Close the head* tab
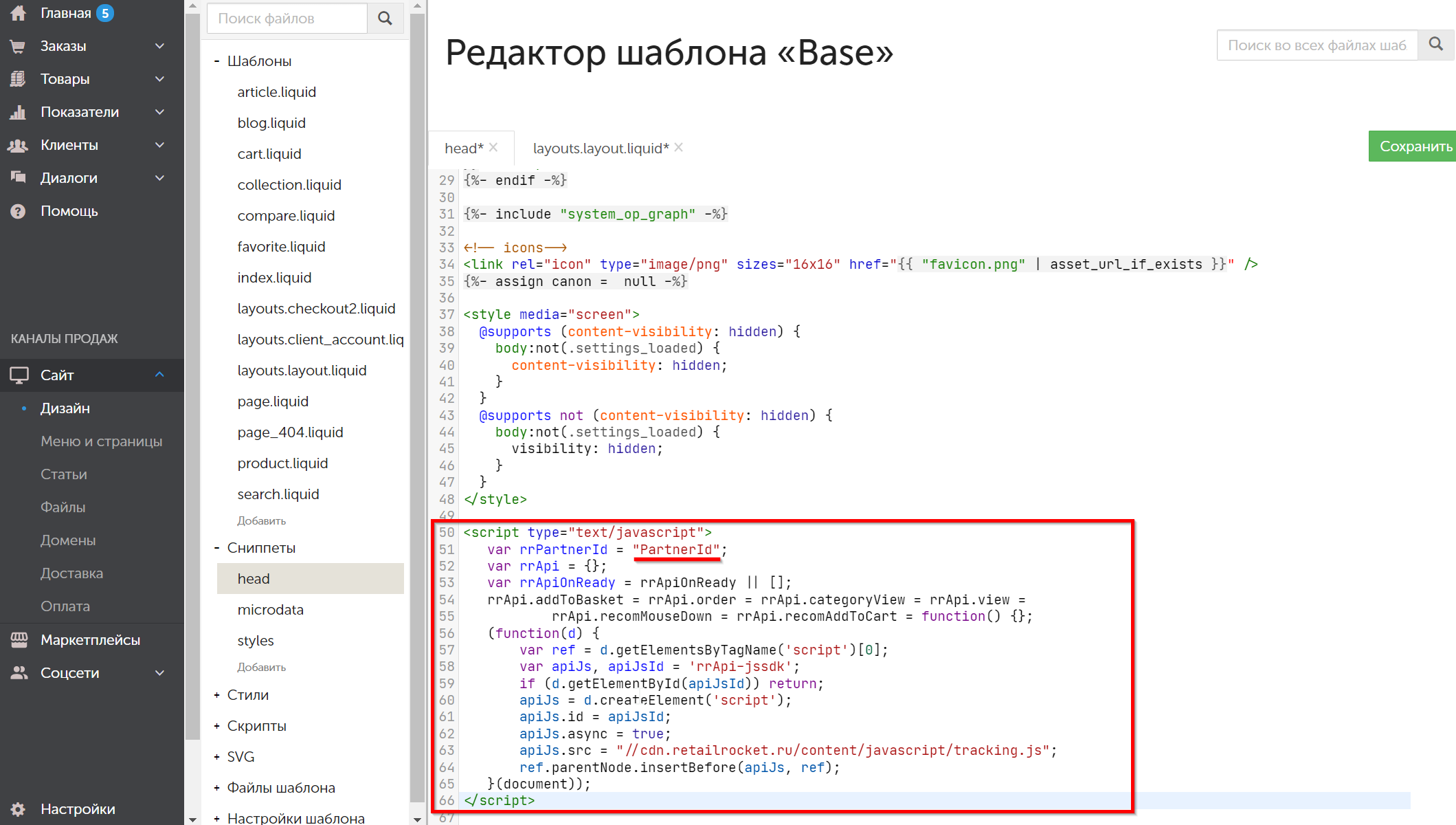The image size is (1456, 825). click(493, 148)
